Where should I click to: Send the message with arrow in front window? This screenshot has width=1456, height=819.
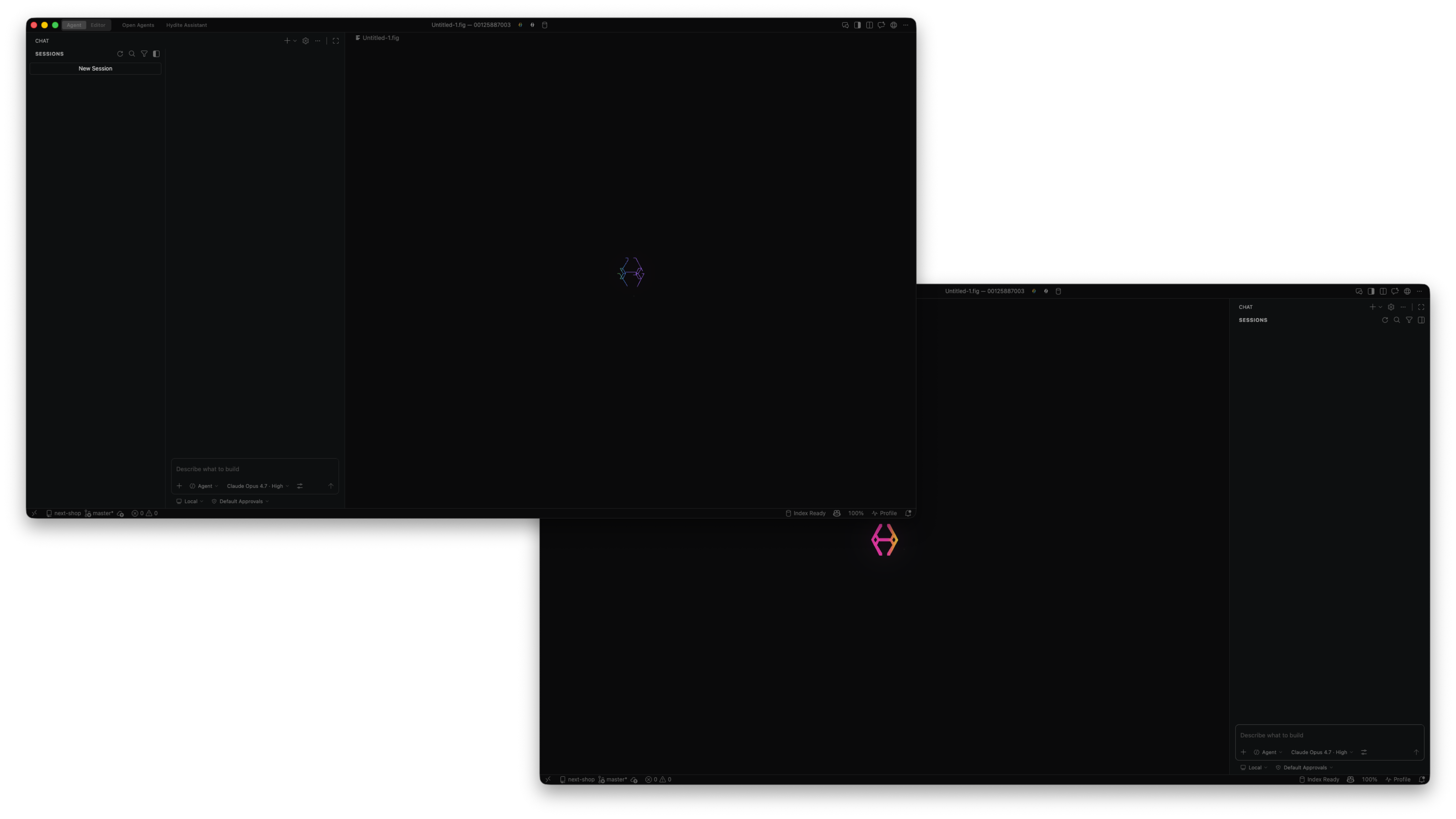[x=331, y=486]
